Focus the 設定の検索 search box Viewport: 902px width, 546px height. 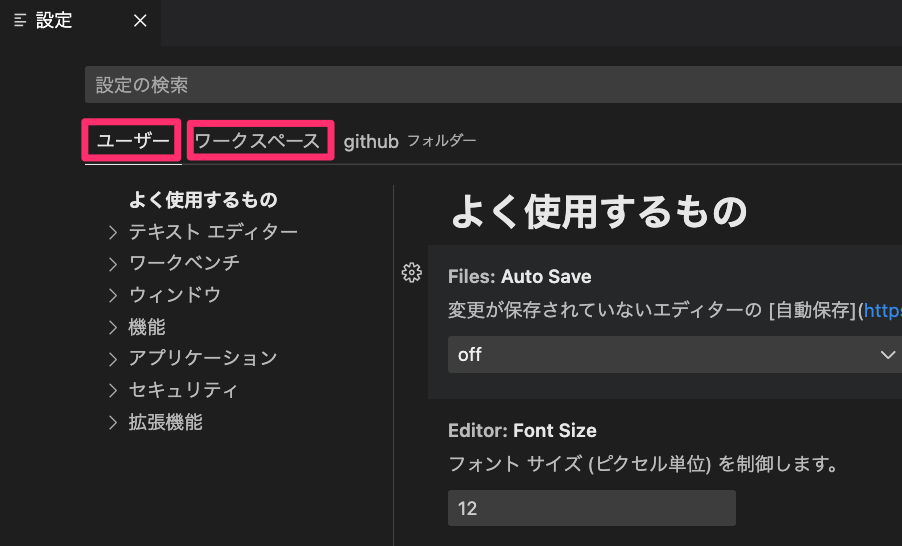pos(490,85)
